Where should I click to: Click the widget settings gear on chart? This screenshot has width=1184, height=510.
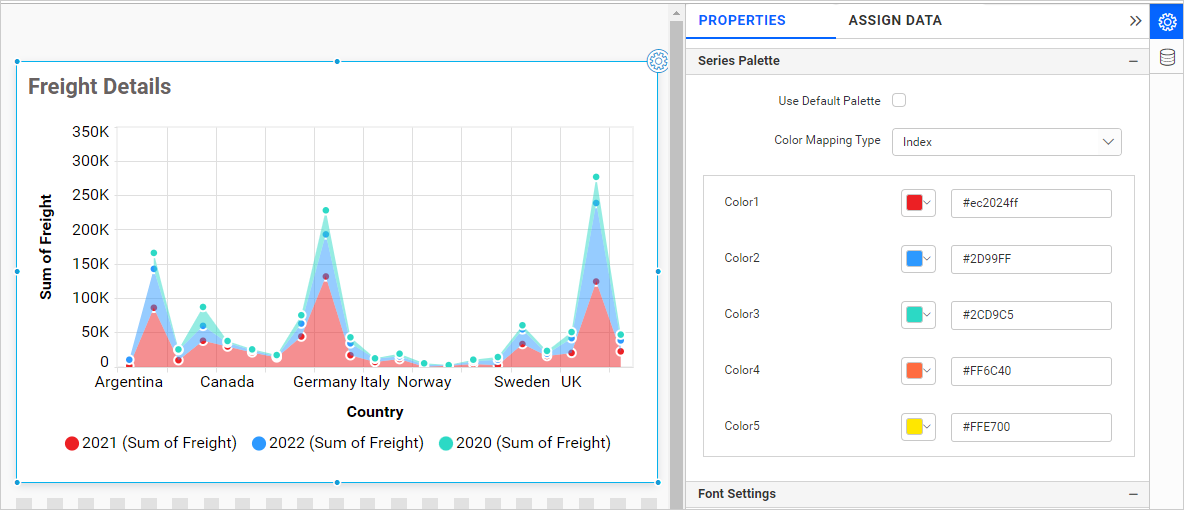point(657,61)
